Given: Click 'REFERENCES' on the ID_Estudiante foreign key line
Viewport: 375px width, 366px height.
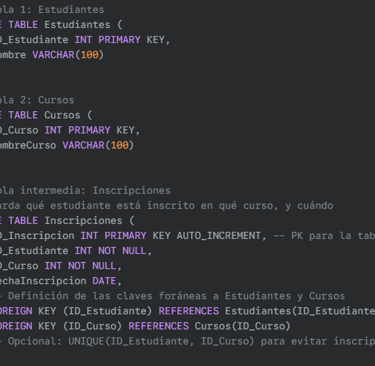Looking at the screenshot, I should click(x=189, y=311).
